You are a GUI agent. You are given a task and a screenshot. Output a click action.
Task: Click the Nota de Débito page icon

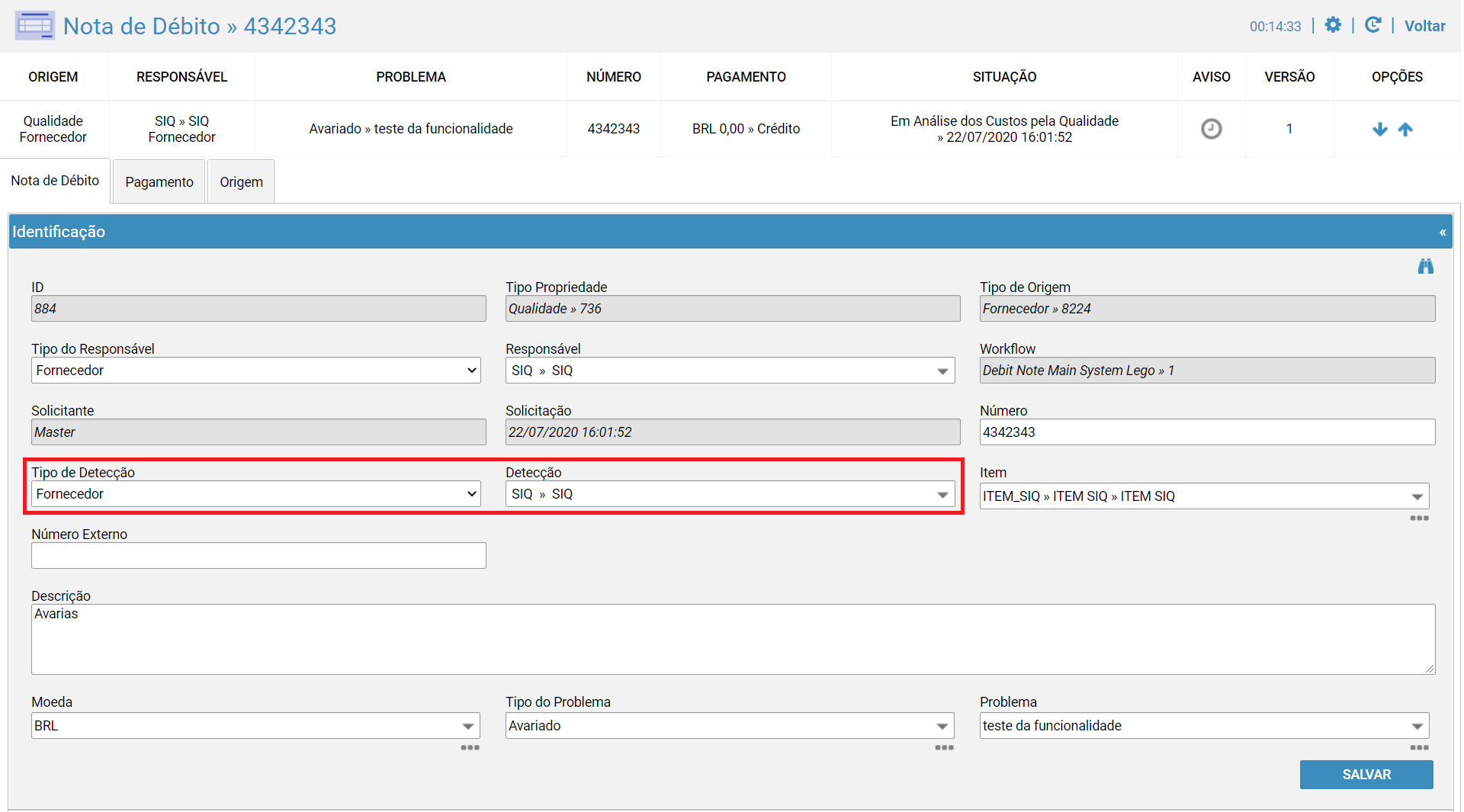tap(34, 26)
